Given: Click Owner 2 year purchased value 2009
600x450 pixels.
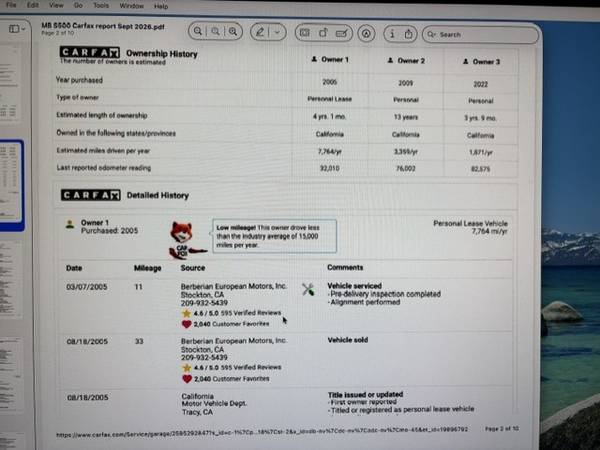Looking at the screenshot, I should tap(406, 83).
